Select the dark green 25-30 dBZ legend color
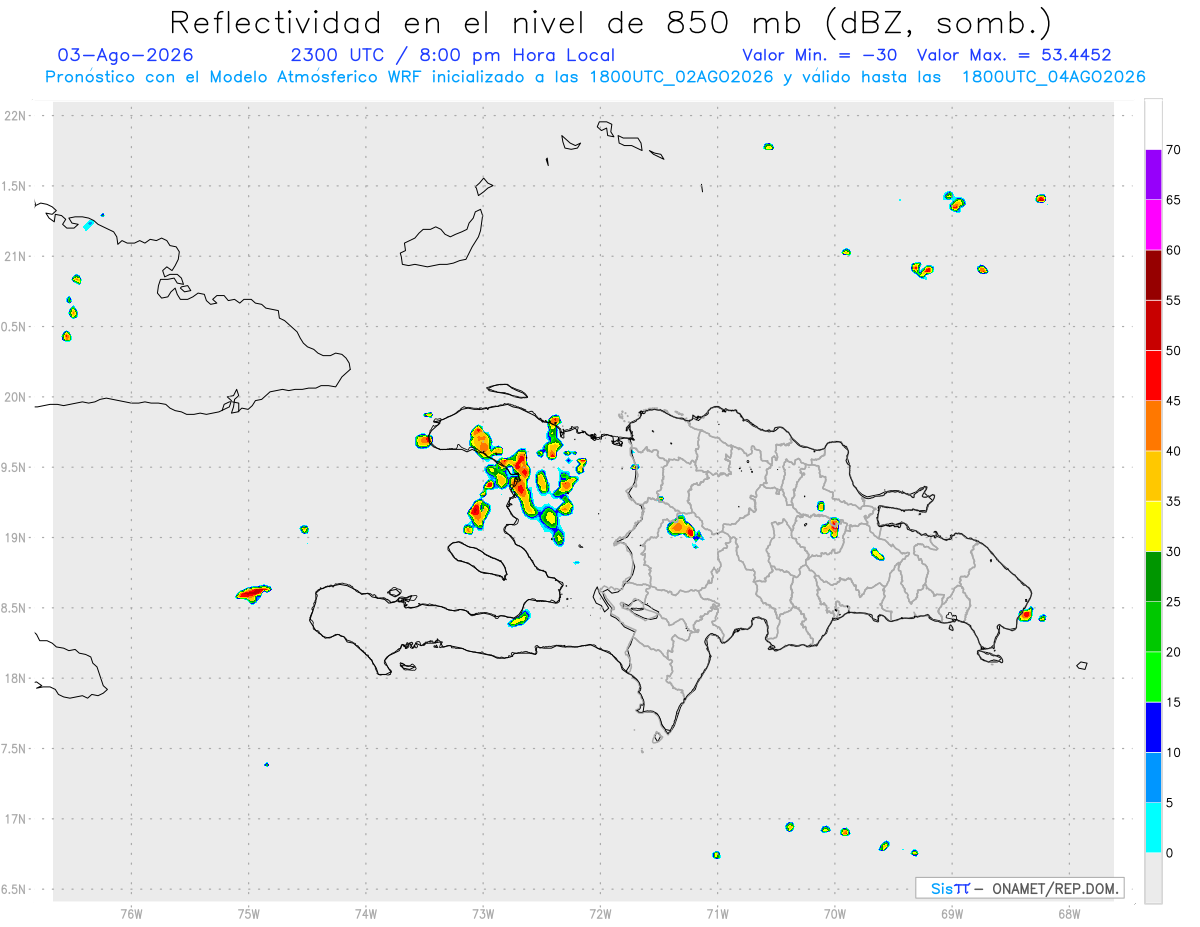The width and height of the screenshot is (1200, 927). coord(1153,577)
